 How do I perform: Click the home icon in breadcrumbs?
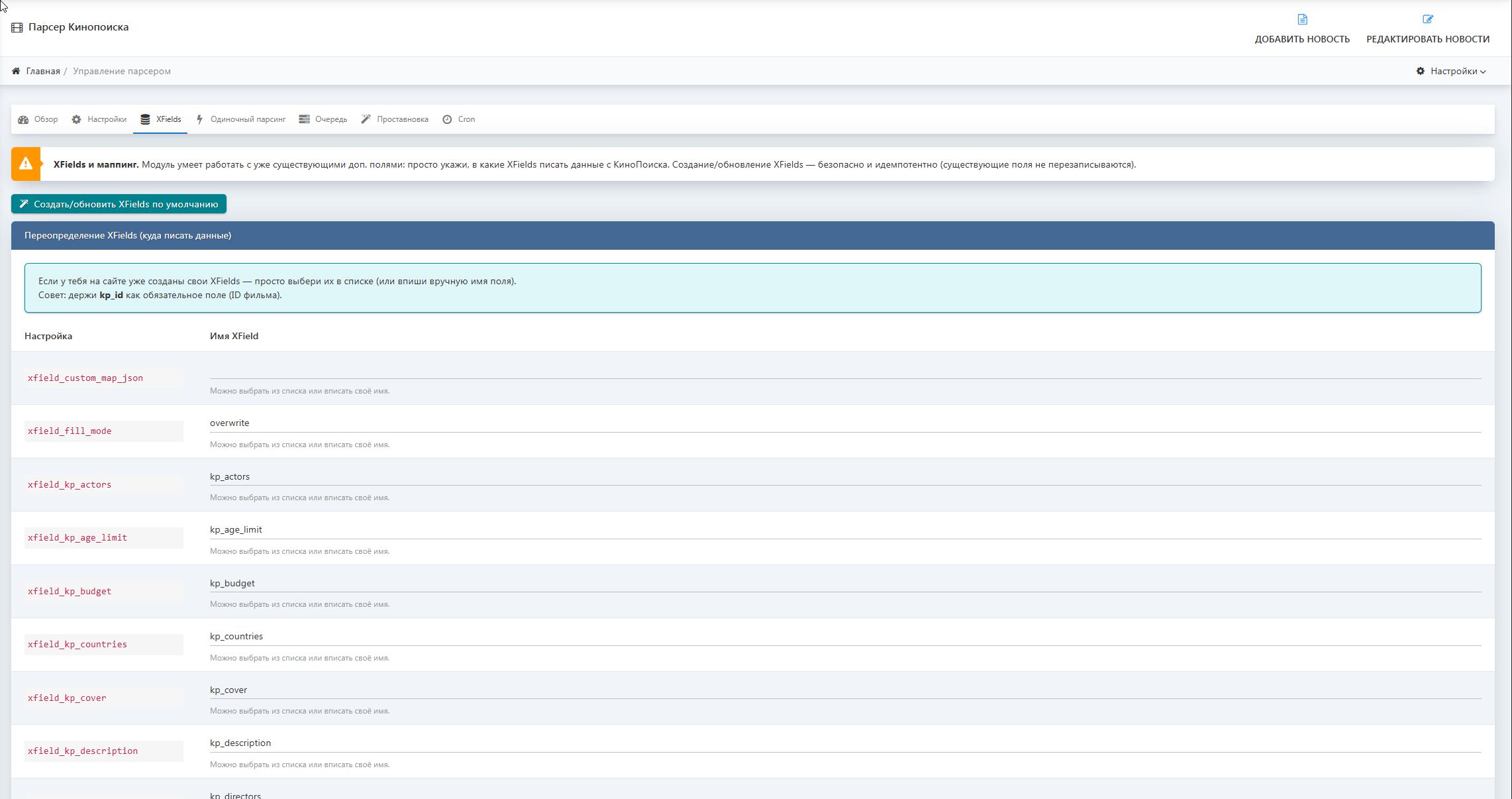click(16, 71)
